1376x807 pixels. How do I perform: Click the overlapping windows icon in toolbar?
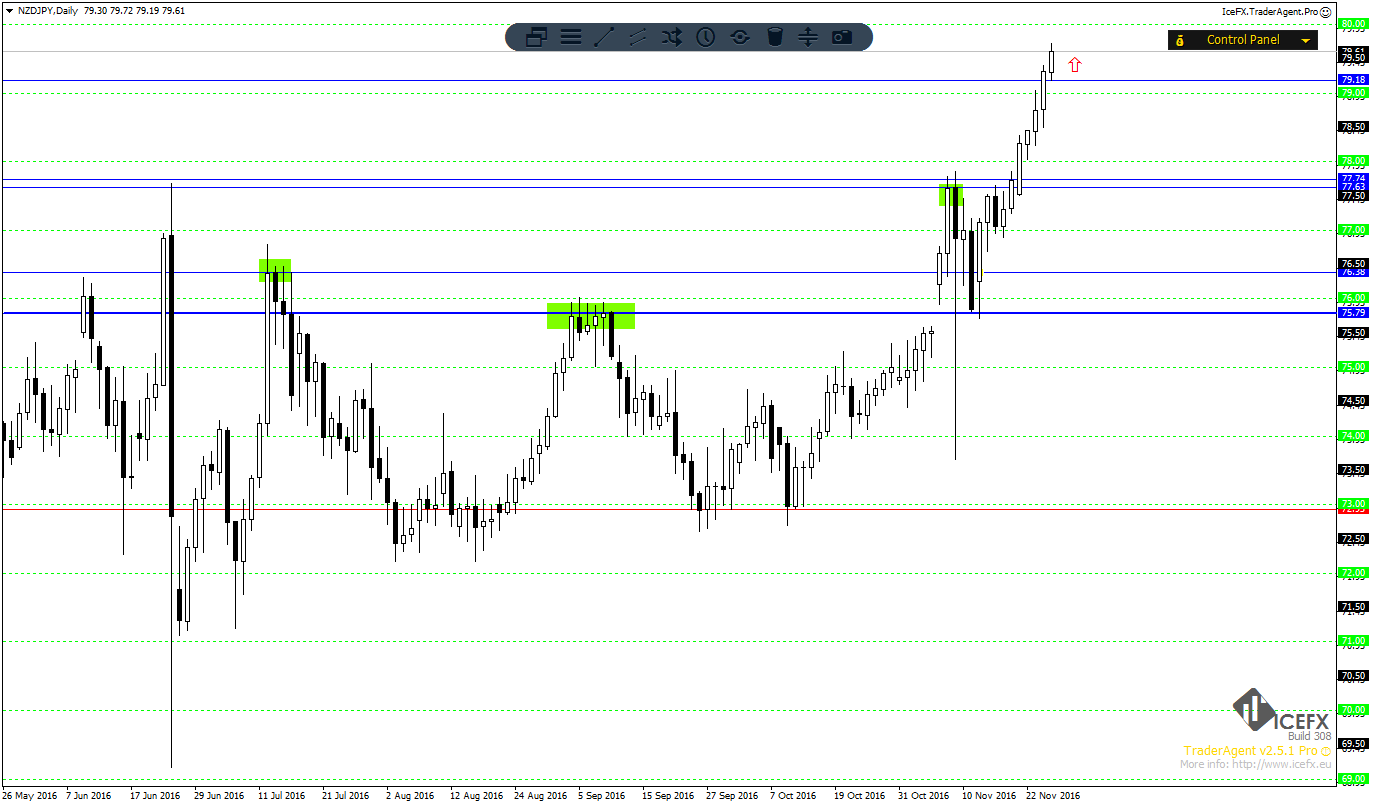pyautogui.click(x=536, y=38)
